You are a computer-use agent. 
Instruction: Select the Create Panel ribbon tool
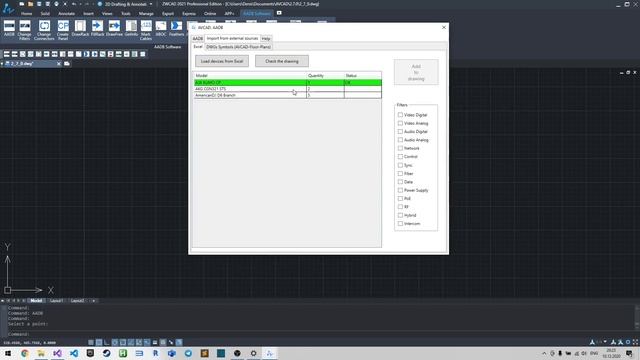coord(63,30)
